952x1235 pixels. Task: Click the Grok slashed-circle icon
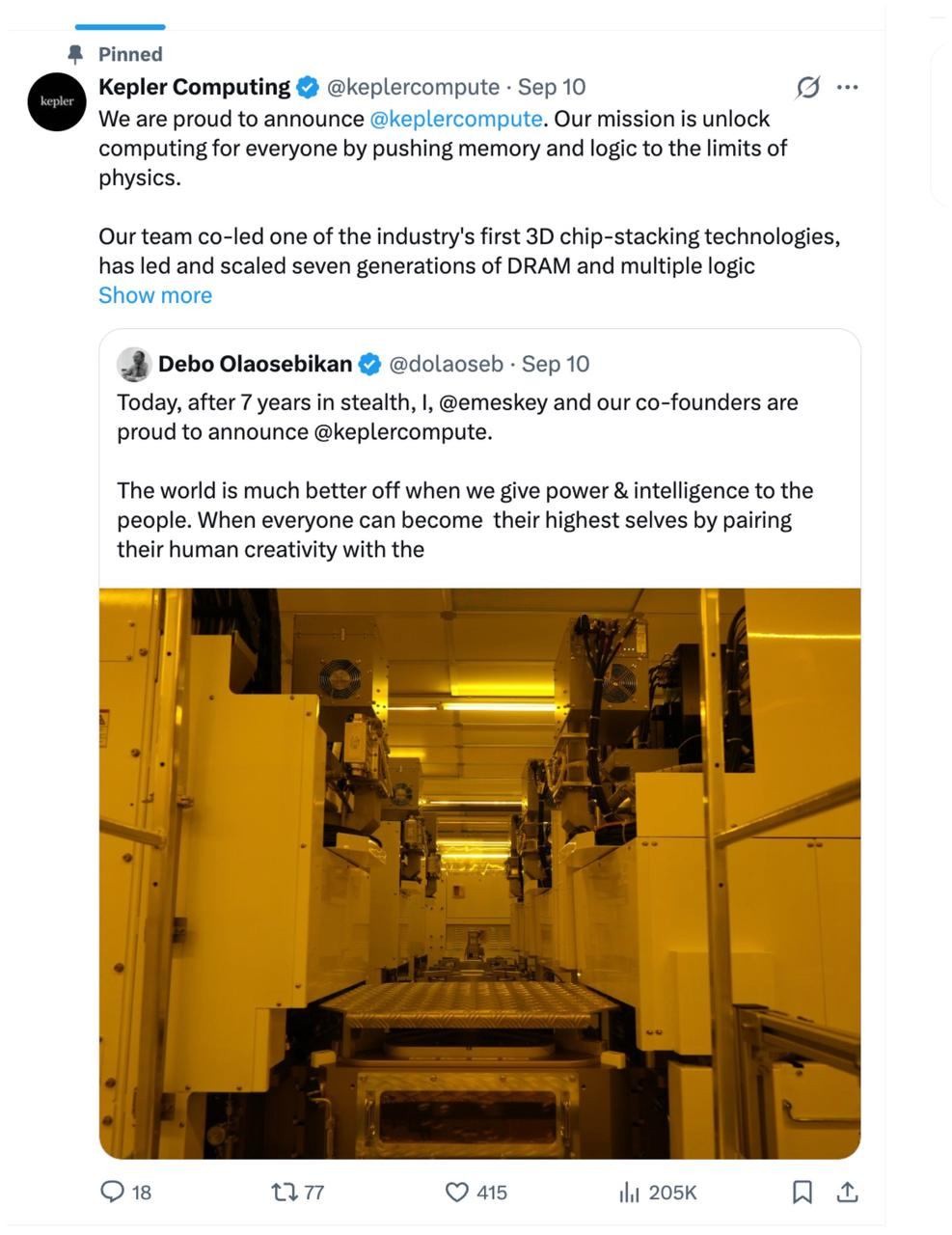pos(807,88)
